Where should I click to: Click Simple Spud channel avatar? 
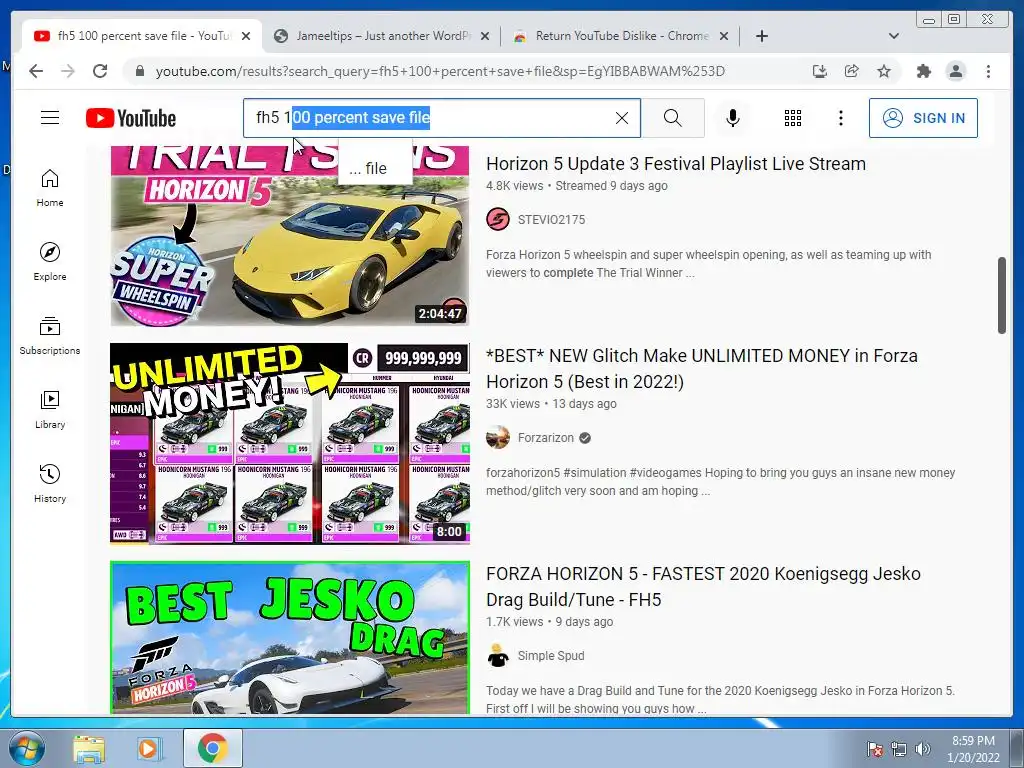pyautogui.click(x=498, y=656)
